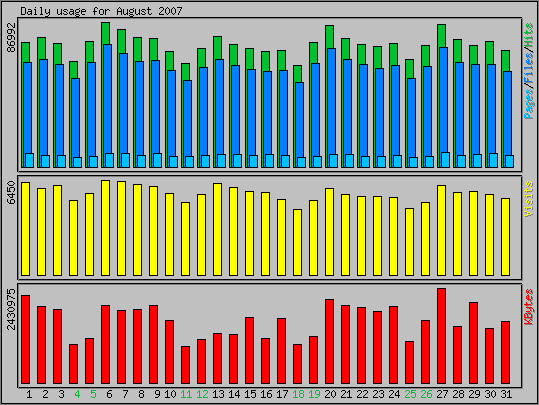Click green weekend day label 26
Viewport: 539px width, 405px height.
pos(426,394)
